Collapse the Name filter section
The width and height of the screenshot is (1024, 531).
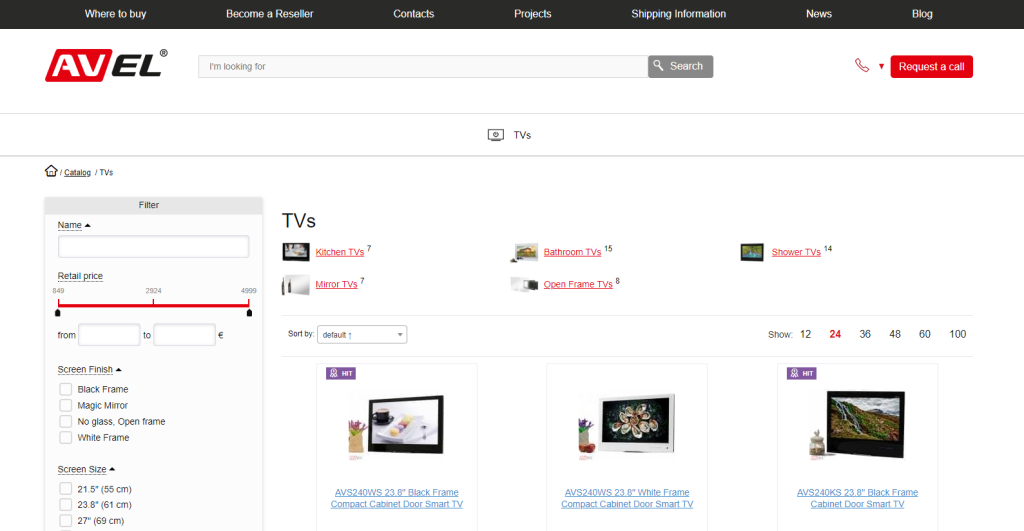pyautogui.click(x=74, y=225)
